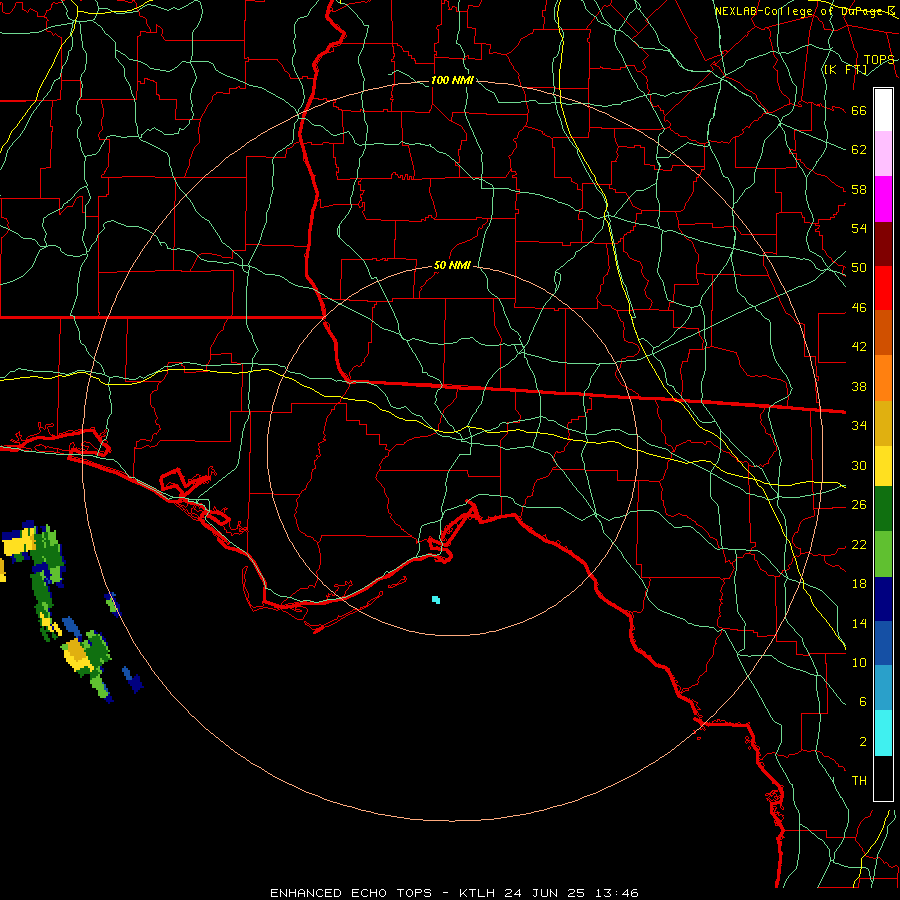Click the '42' scale label
This screenshot has width=900, height=900.
click(859, 347)
